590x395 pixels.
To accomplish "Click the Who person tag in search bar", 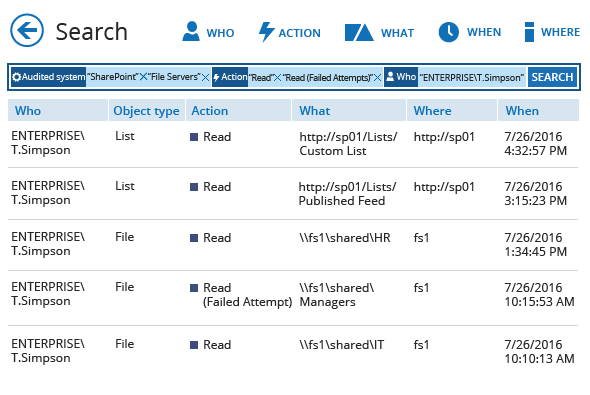I will tap(401, 77).
